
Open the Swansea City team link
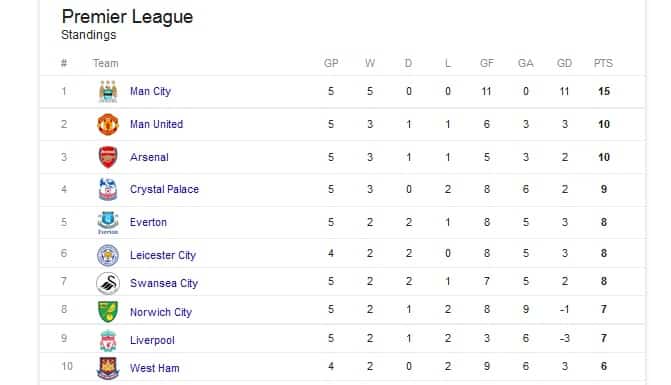tap(163, 283)
